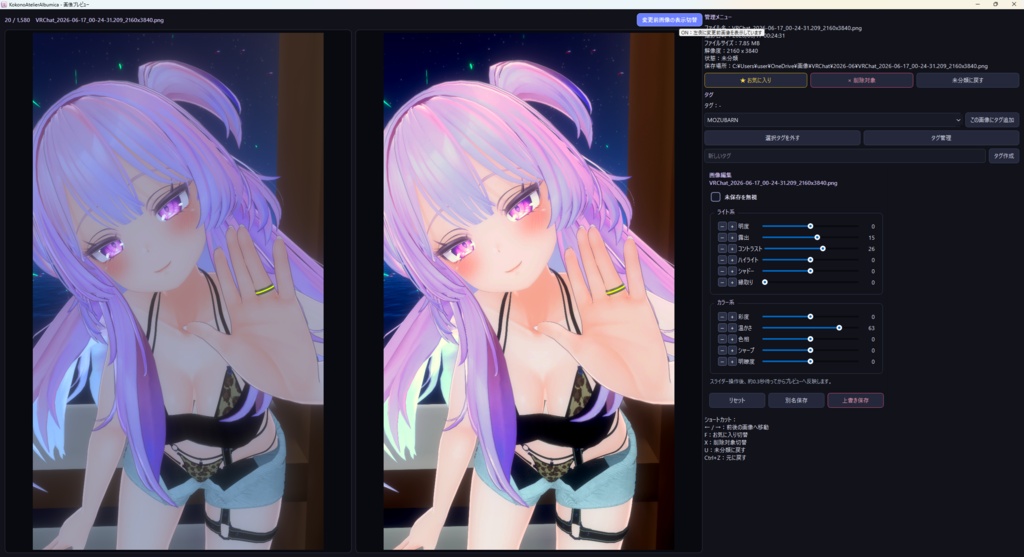Click the 明瞭度 slider handle
1024x557 pixels.
(810, 361)
